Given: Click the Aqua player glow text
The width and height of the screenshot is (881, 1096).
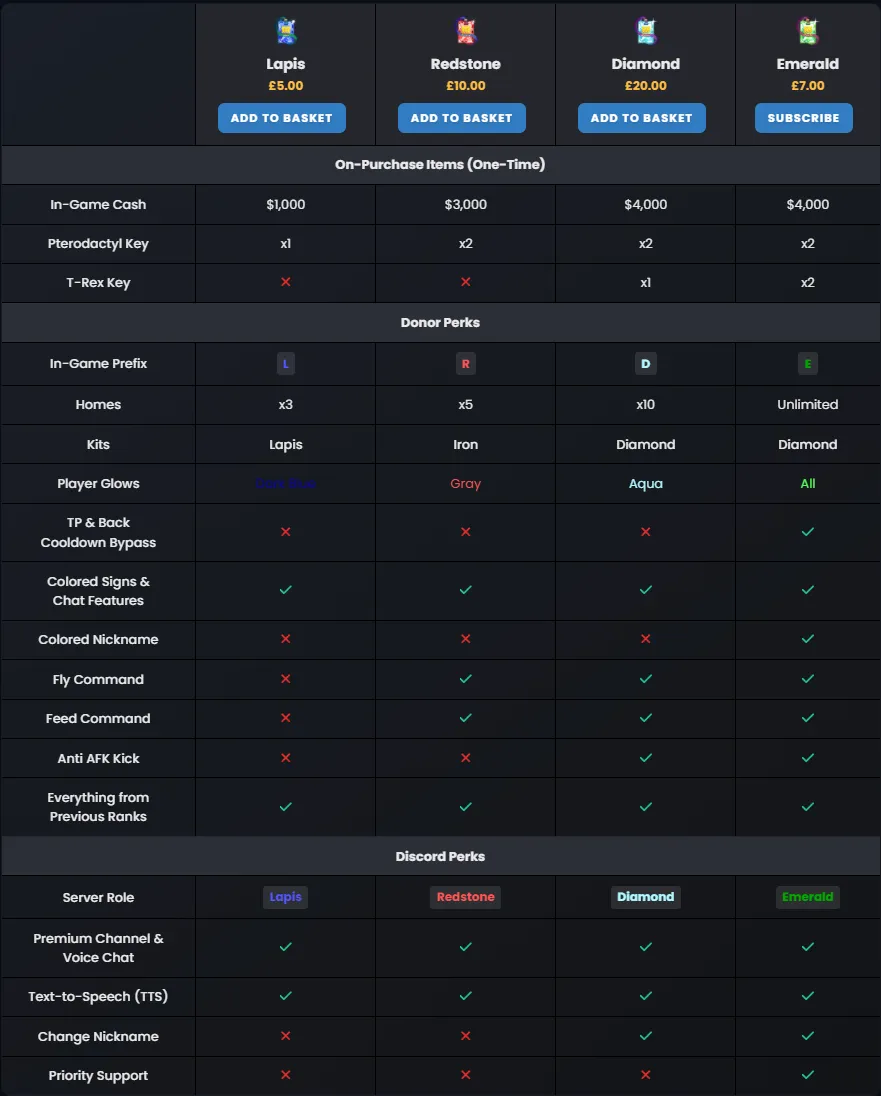Looking at the screenshot, I should (x=646, y=484).
